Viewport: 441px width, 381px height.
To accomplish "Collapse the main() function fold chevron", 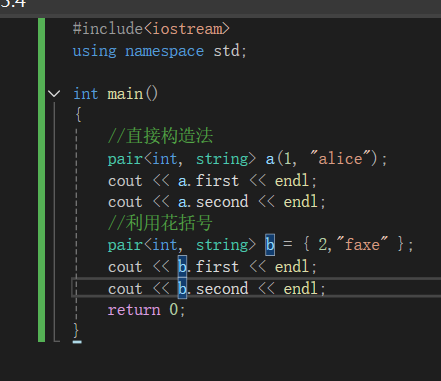I will [x=54, y=93].
